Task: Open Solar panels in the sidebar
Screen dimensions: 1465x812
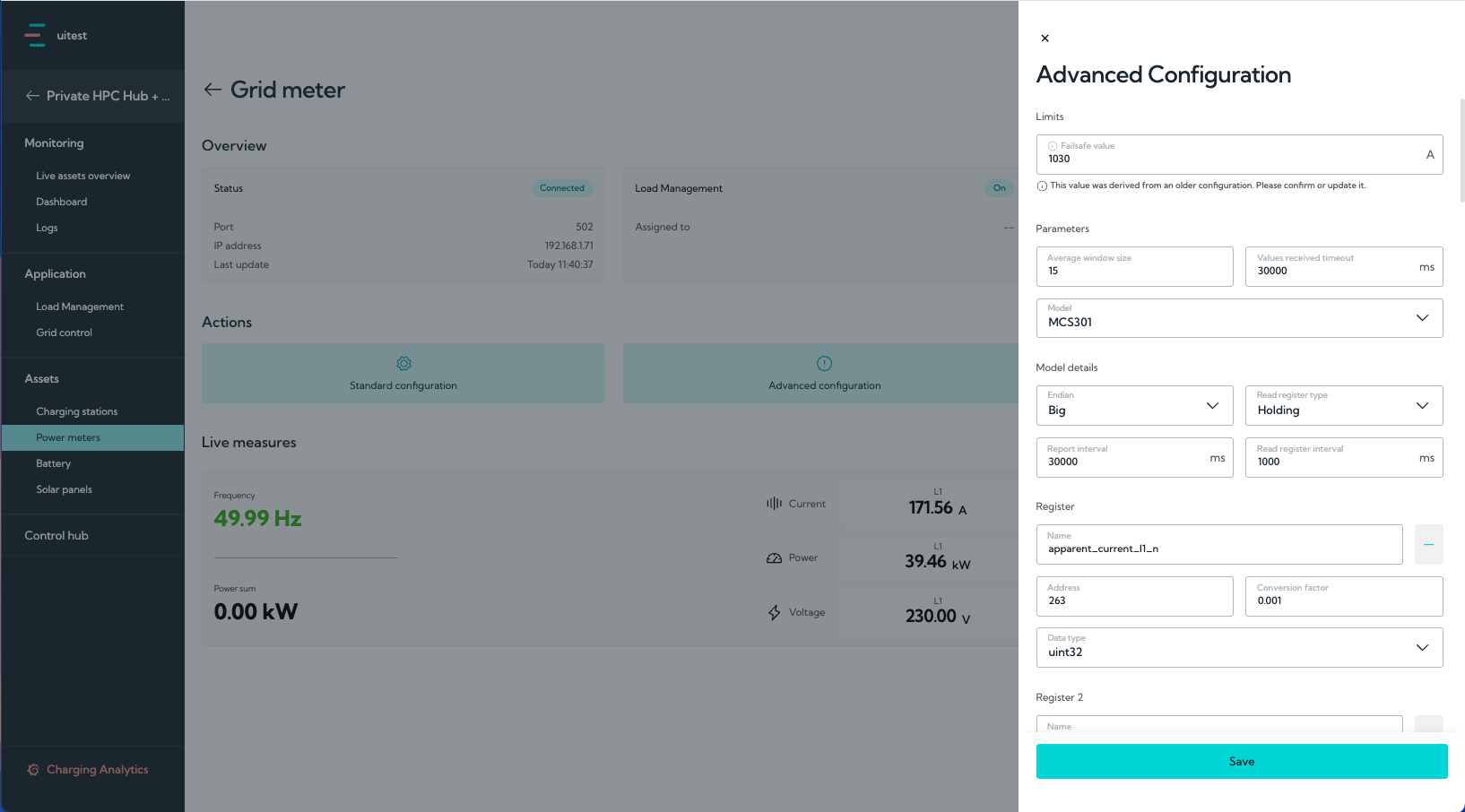Action: 64,489
